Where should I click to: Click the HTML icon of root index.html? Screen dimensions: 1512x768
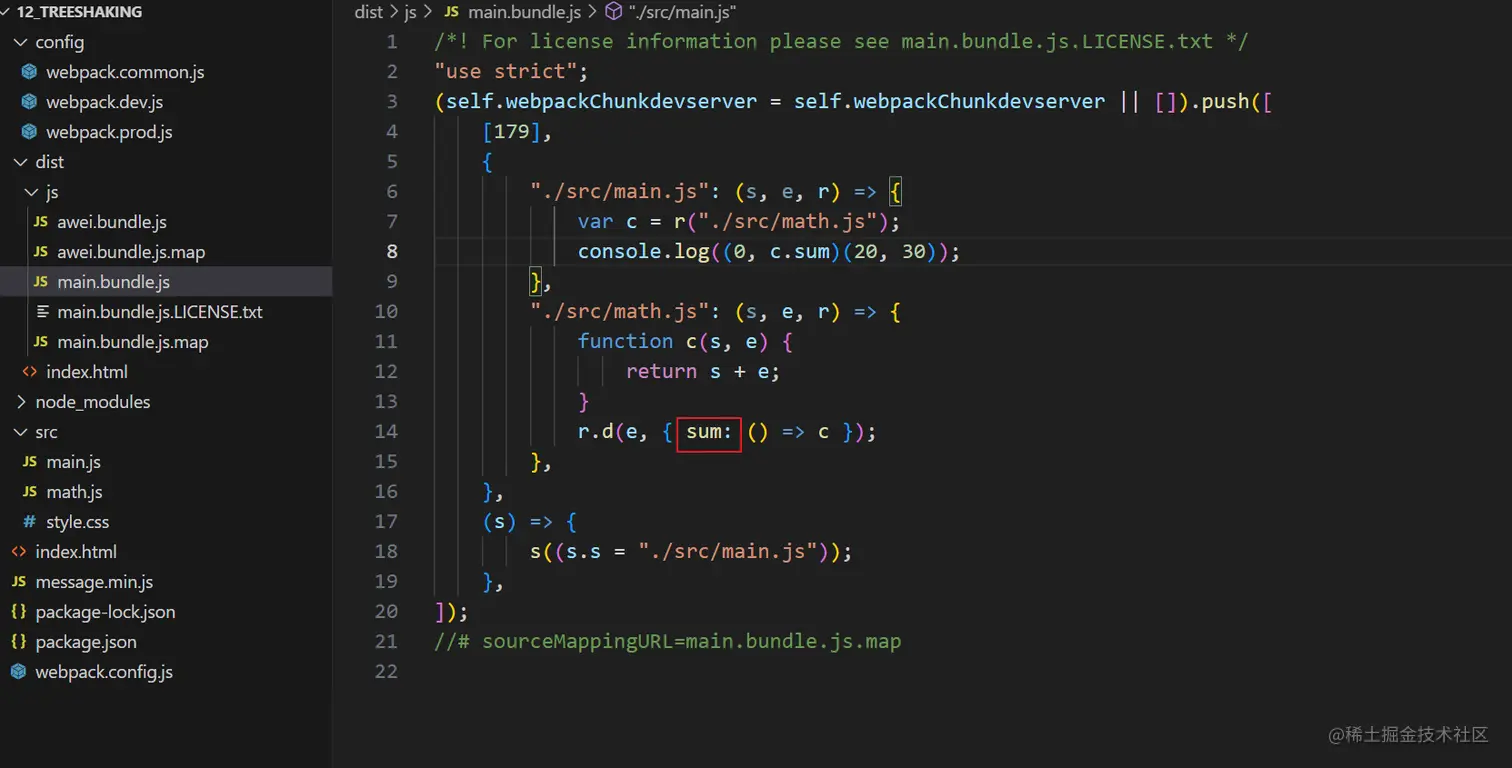tap(18, 552)
